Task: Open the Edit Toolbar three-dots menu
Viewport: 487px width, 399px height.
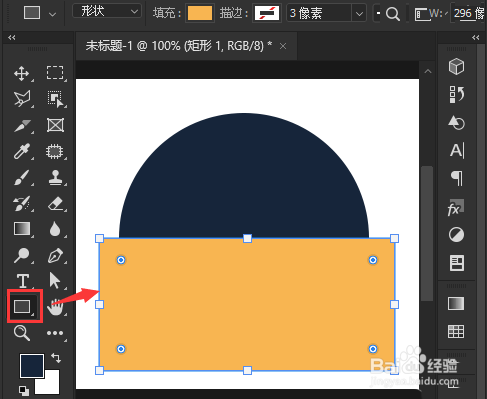Action: coord(55,333)
